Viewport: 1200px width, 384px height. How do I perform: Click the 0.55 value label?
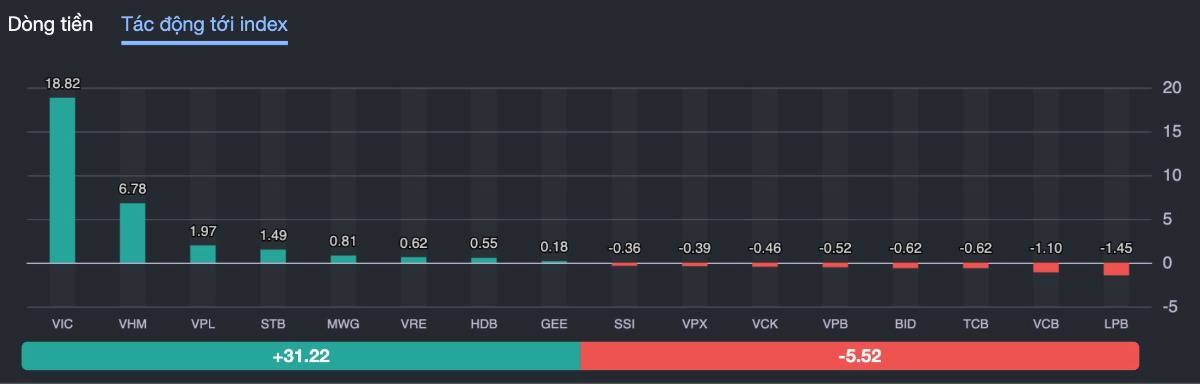tap(484, 243)
